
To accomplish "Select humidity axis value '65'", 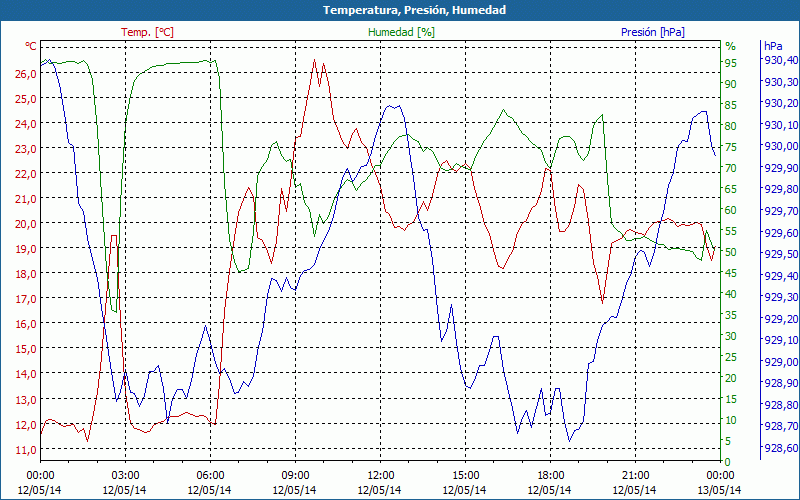I will (x=731, y=189).
